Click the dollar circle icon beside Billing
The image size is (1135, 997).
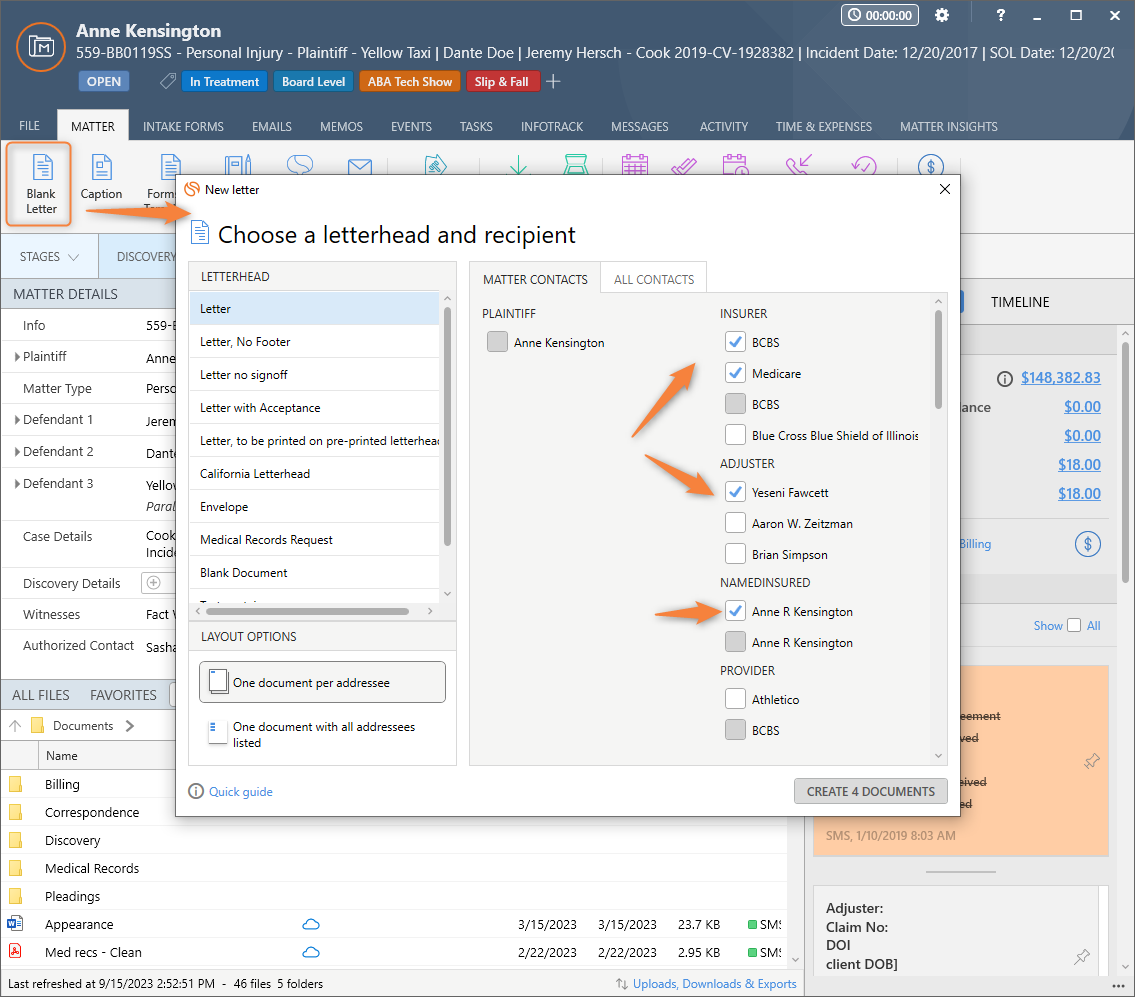point(1087,544)
